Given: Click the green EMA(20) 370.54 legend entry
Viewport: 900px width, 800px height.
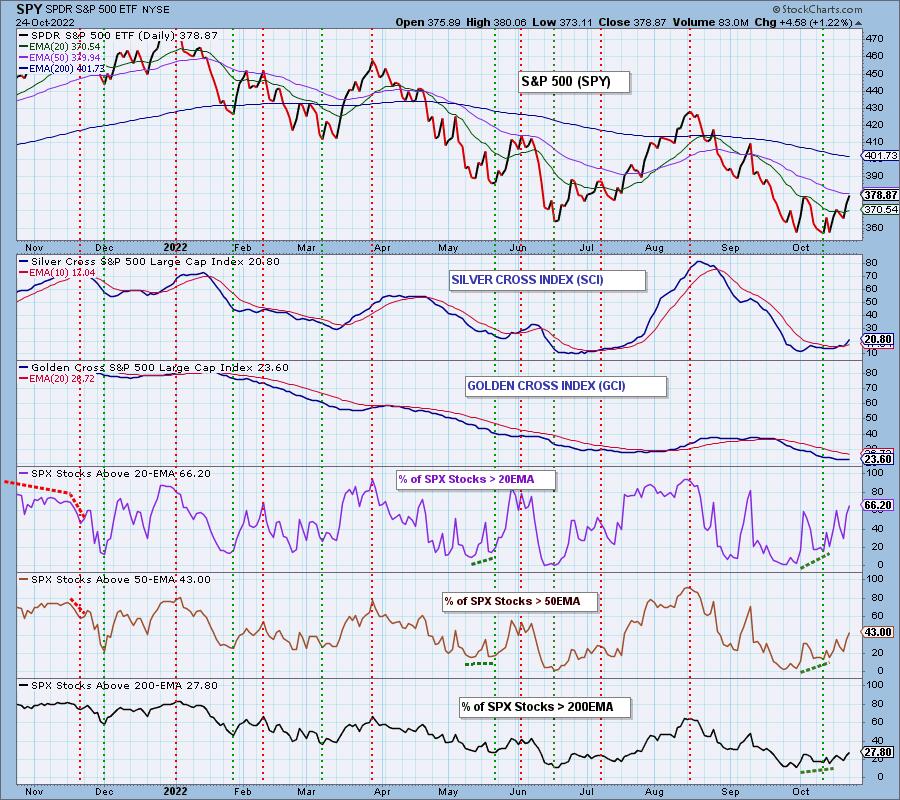Looking at the screenshot, I should point(60,46).
